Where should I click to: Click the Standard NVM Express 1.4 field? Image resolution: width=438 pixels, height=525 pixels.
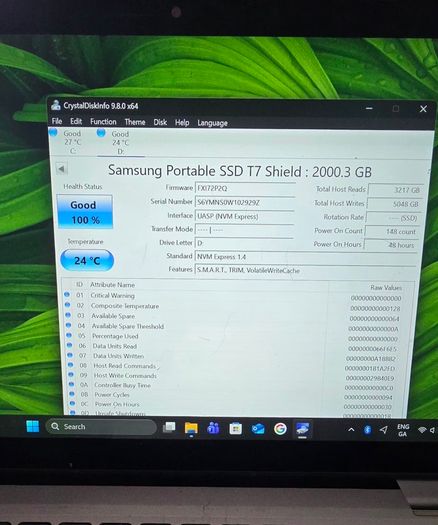tap(305, 257)
